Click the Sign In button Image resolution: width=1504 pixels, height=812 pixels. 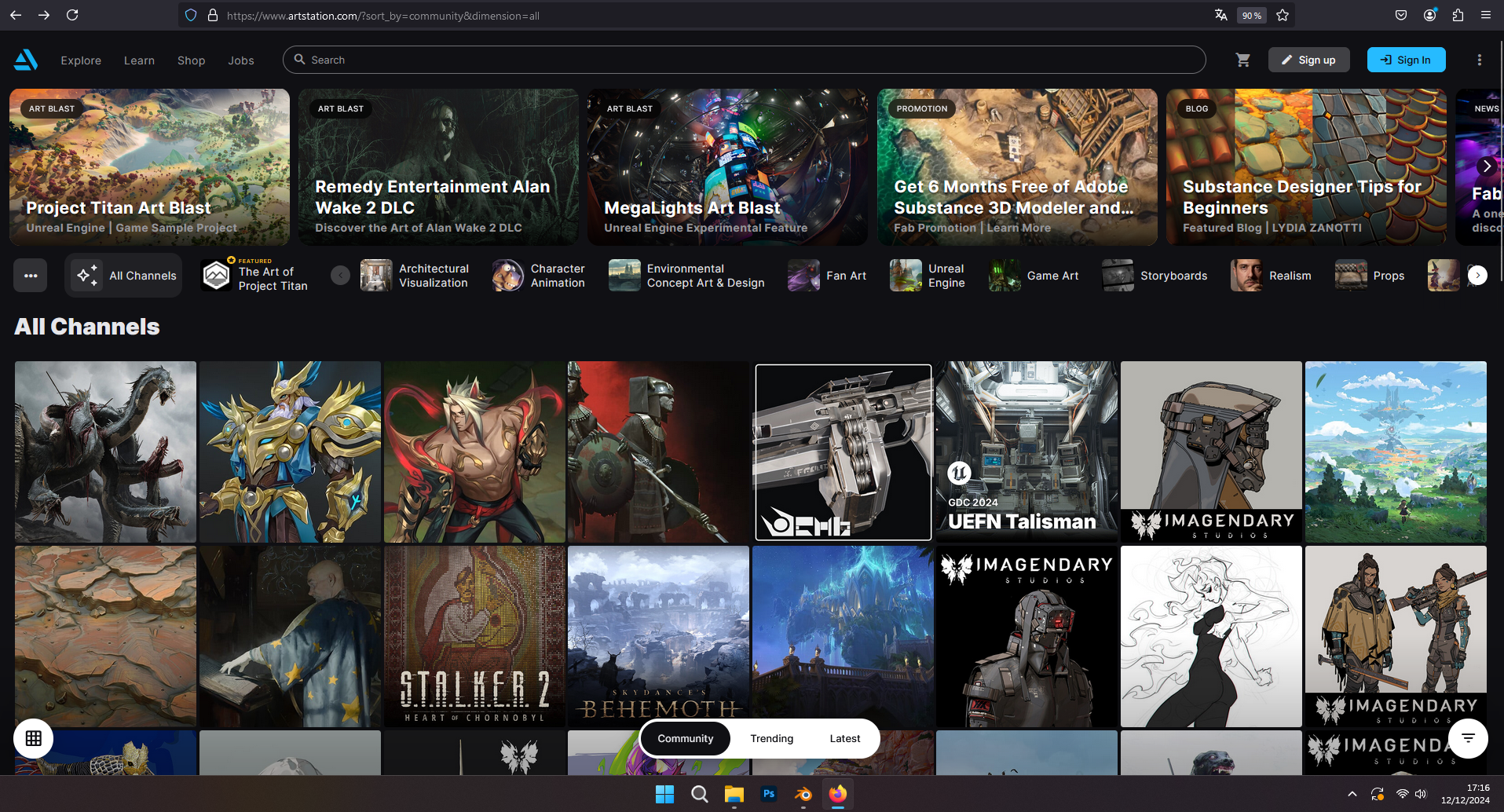tap(1406, 60)
